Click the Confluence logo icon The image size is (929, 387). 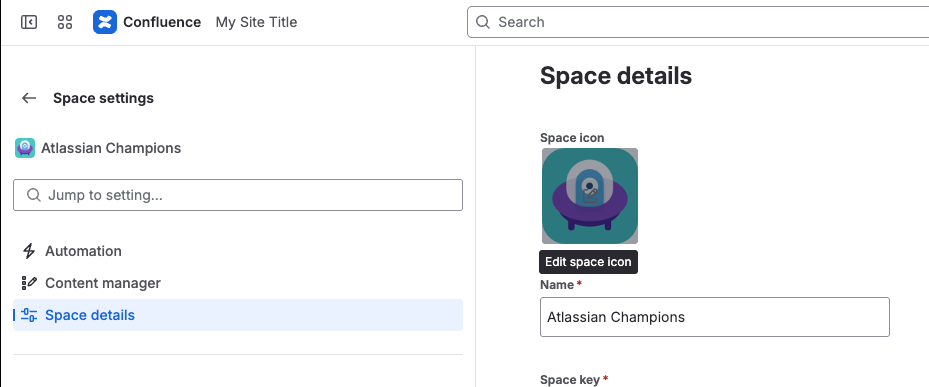(105, 23)
